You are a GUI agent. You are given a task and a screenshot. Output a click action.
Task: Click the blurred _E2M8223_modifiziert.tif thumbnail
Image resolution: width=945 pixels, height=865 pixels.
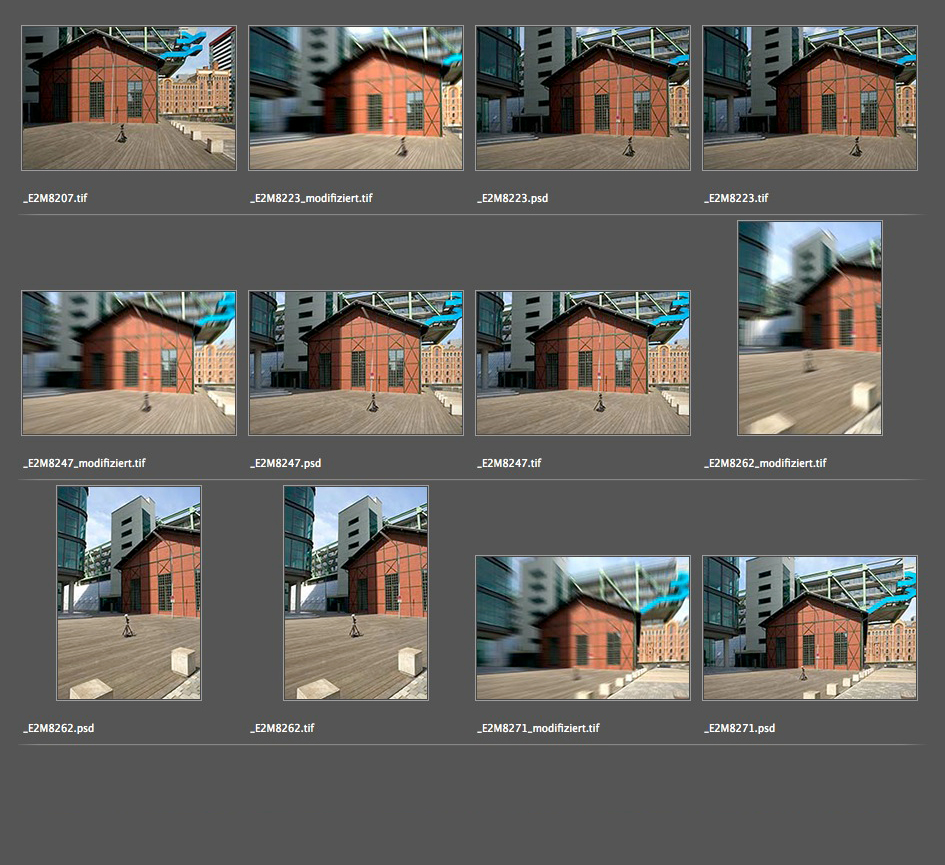pos(356,98)
